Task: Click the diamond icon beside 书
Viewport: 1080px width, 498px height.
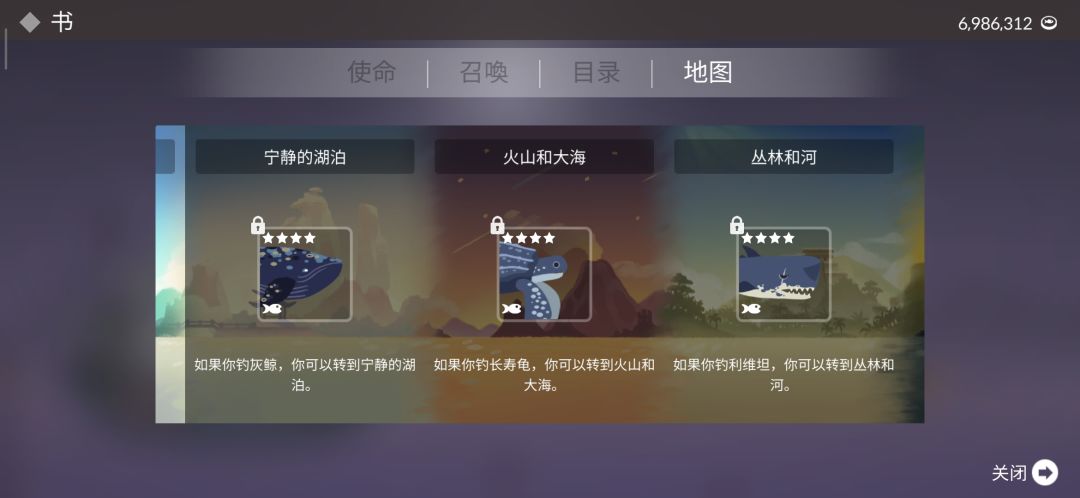Action: pos(30,23)
